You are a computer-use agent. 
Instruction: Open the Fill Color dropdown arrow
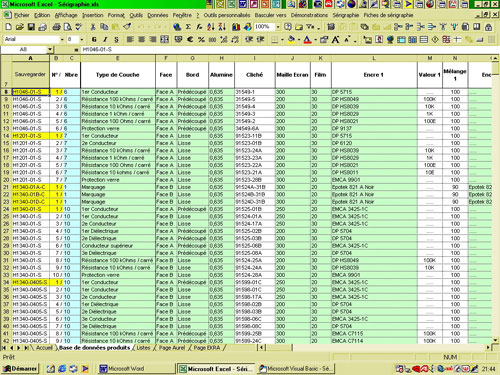(x=299, y=40)
